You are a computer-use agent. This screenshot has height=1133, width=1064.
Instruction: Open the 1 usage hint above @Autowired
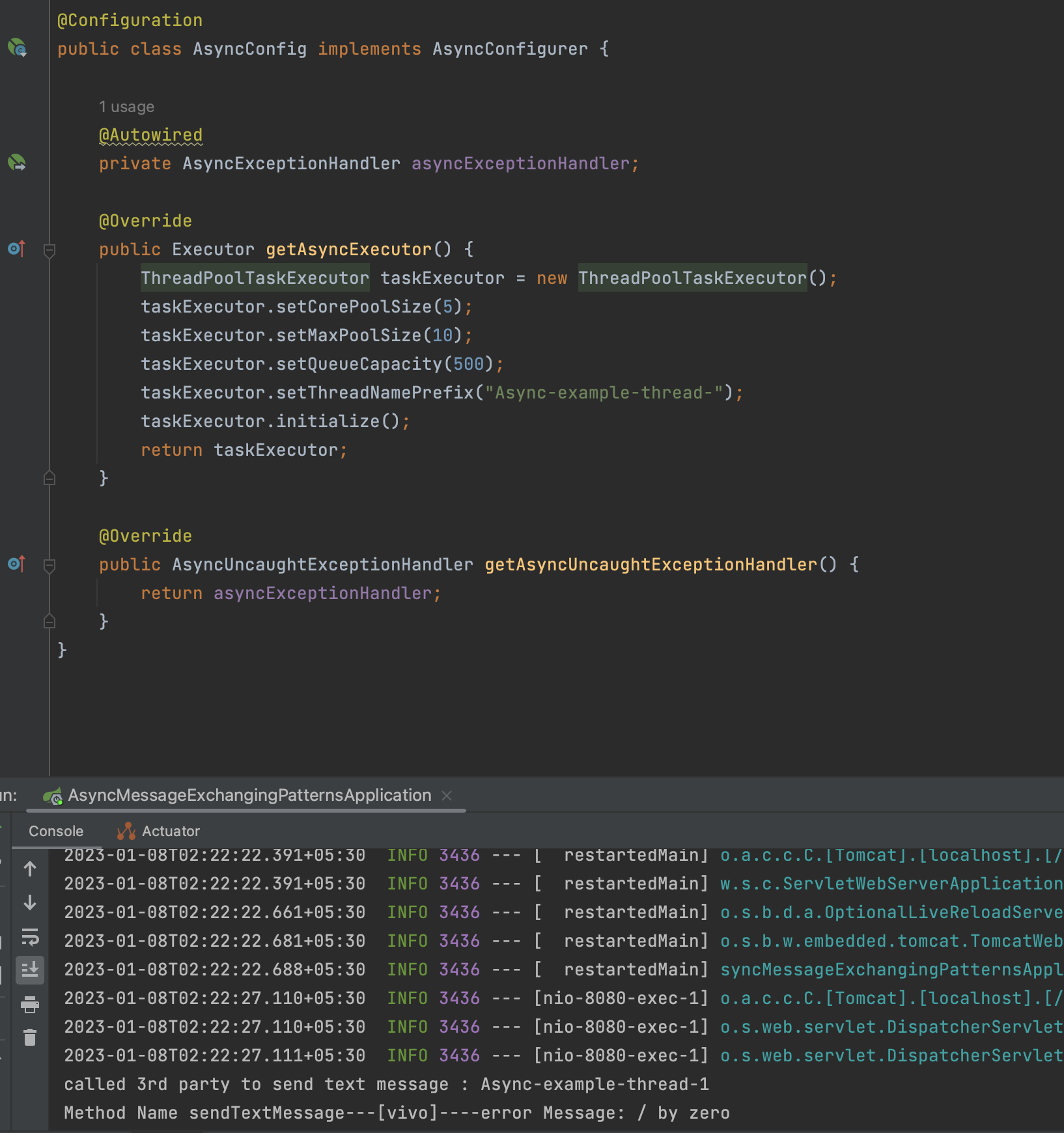(126, 106)
